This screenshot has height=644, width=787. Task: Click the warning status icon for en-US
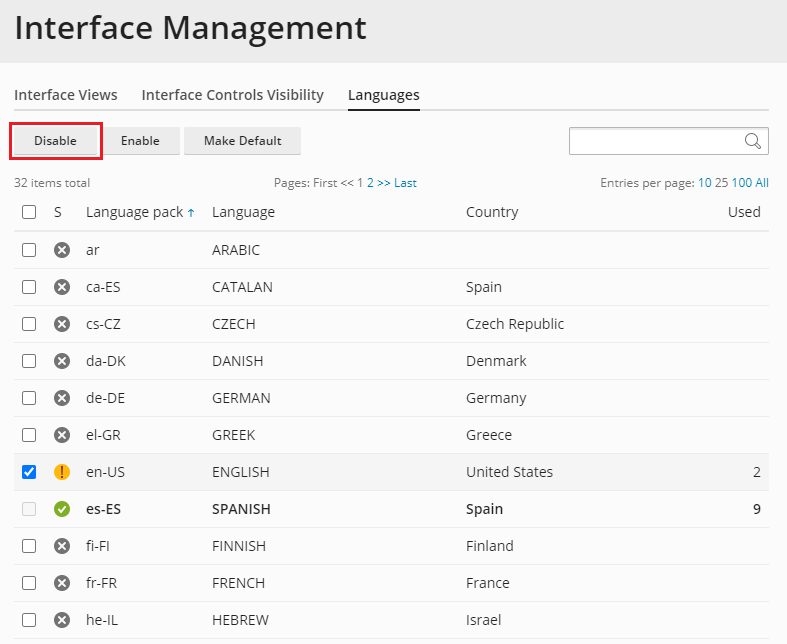(62, 472)
